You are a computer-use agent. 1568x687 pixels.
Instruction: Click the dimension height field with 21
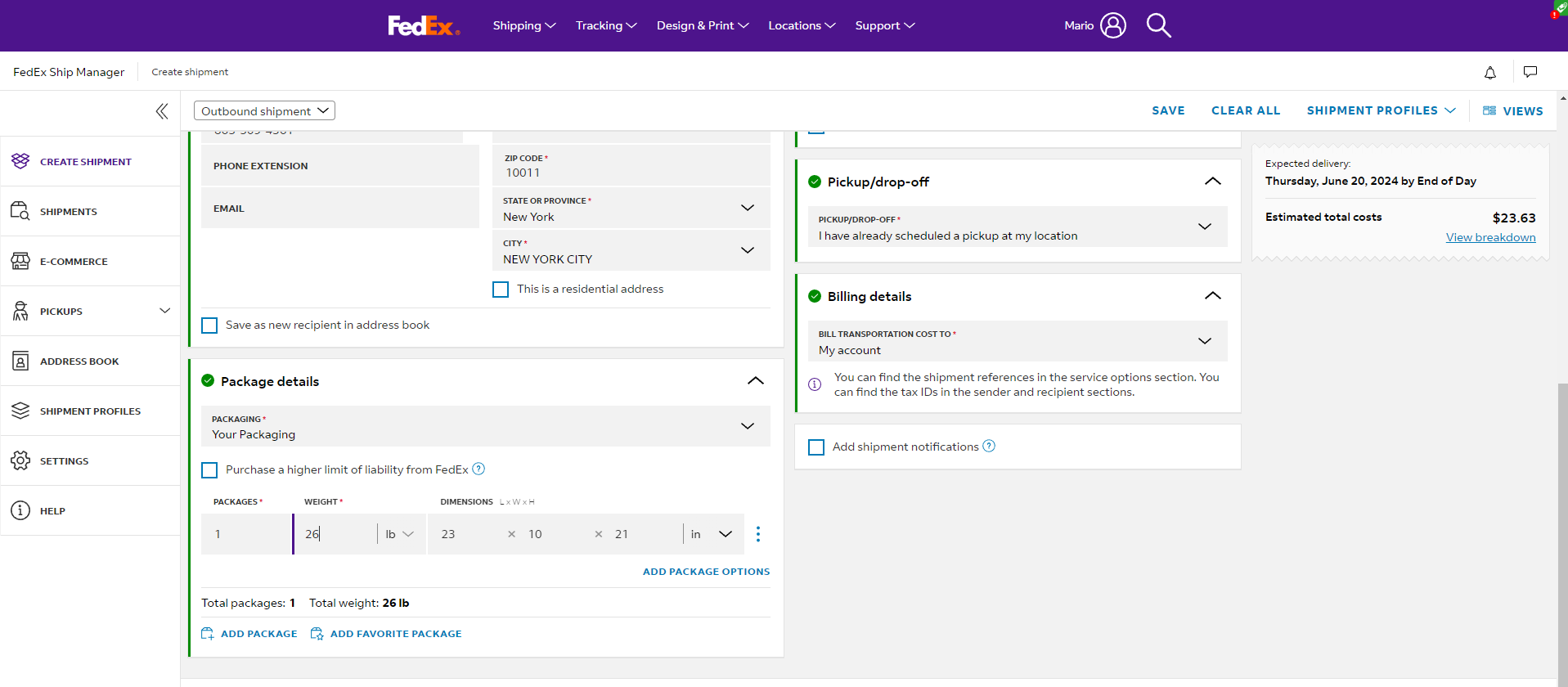click(642, 534)
